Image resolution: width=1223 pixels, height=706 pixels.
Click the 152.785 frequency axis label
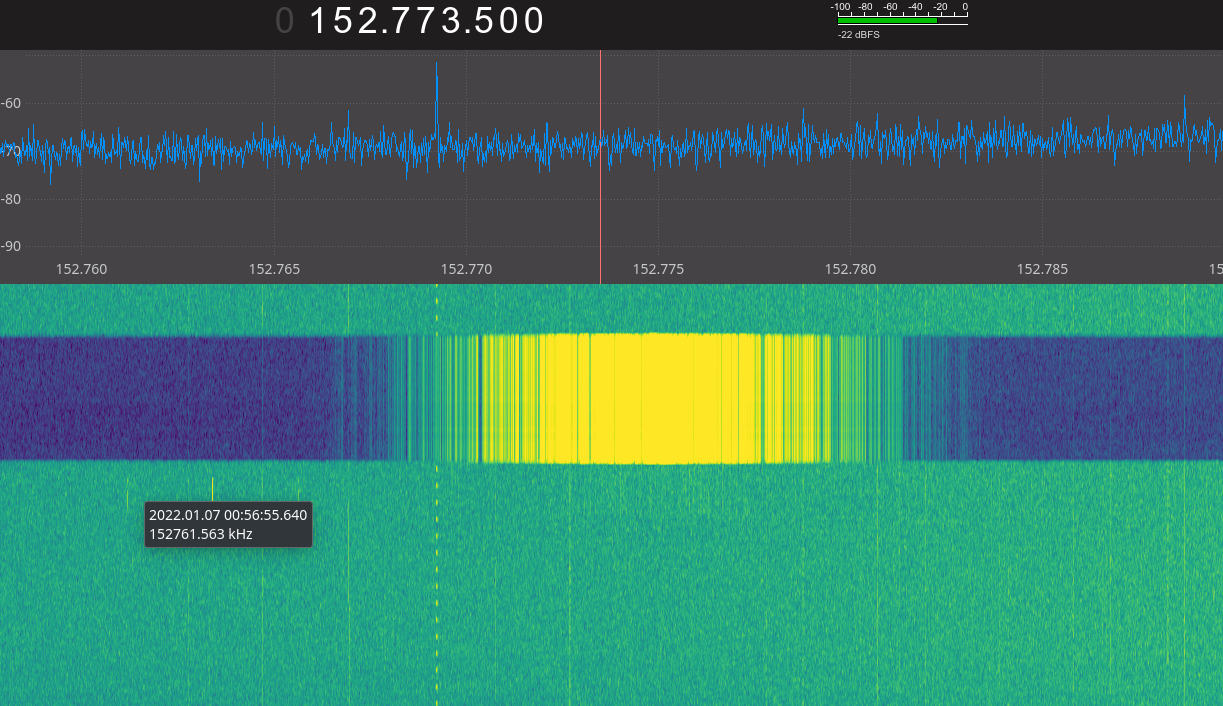tap(1042, 269)
